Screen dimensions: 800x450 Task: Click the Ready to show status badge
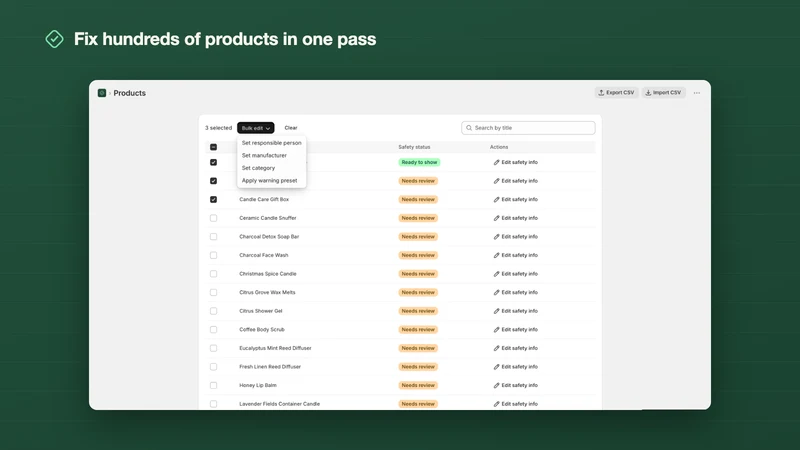(419, 162)
